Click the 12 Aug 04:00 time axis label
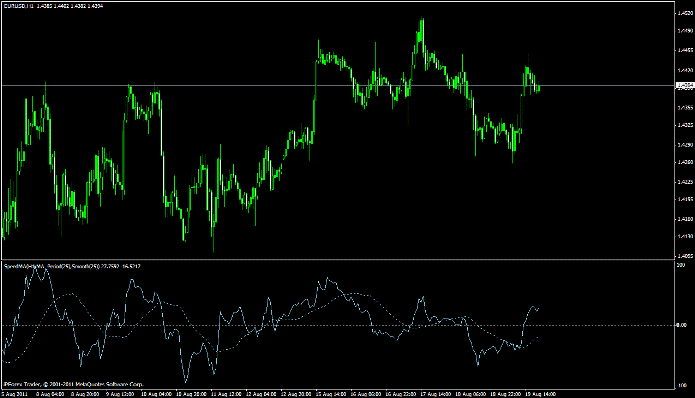This screenshot has height=398, width=695. 261,394
